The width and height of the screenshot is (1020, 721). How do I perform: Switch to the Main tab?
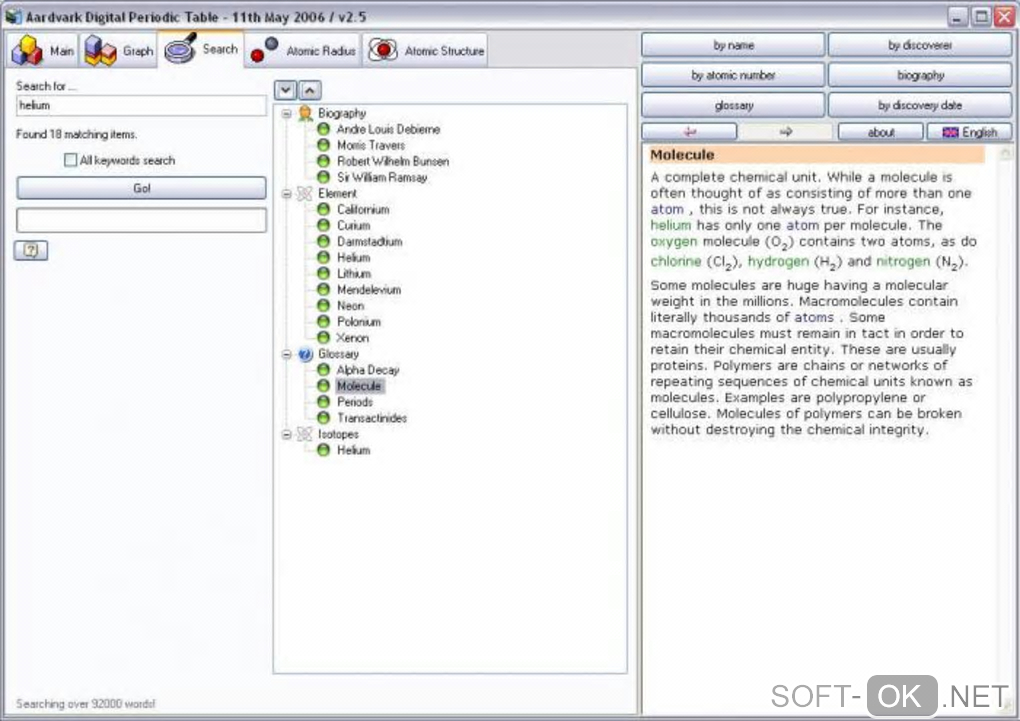coord(43,50)
